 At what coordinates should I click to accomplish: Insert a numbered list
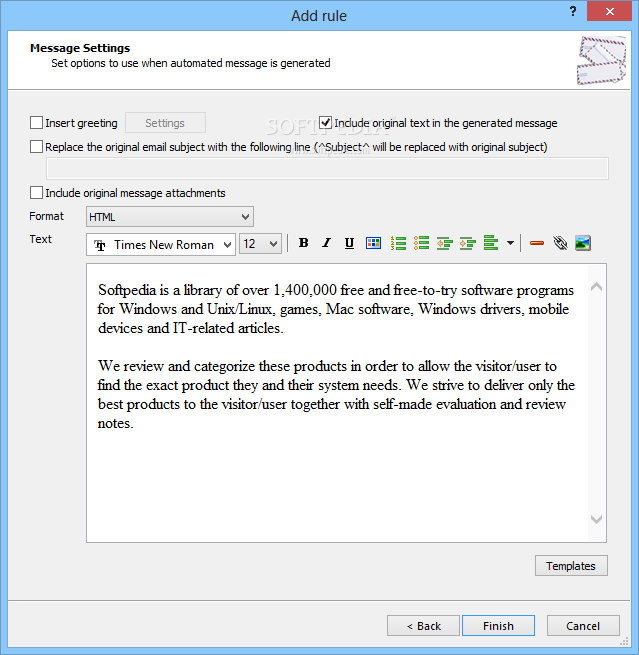[398, 243]
